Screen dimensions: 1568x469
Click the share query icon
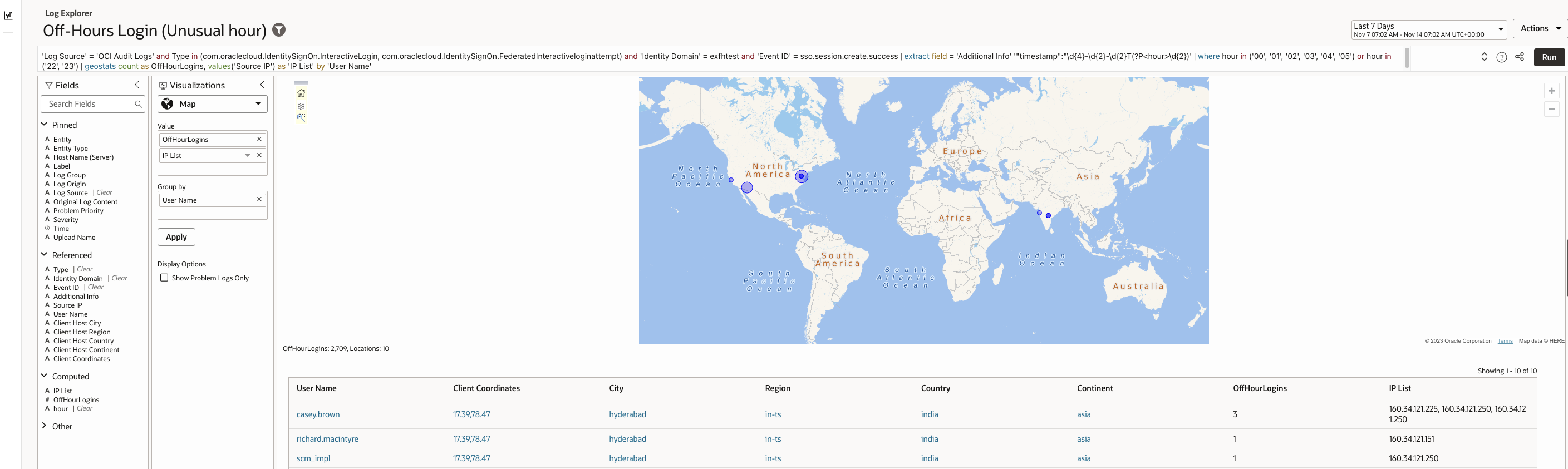point(1520,57)
